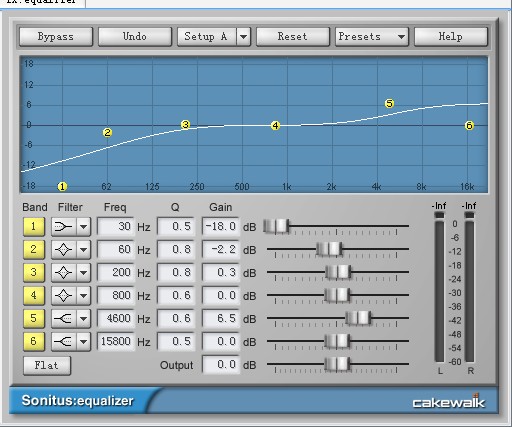This screenshot has width=512, height=427.
Task: Click band 3 frequency field showing 200
Action: point(116,272)
